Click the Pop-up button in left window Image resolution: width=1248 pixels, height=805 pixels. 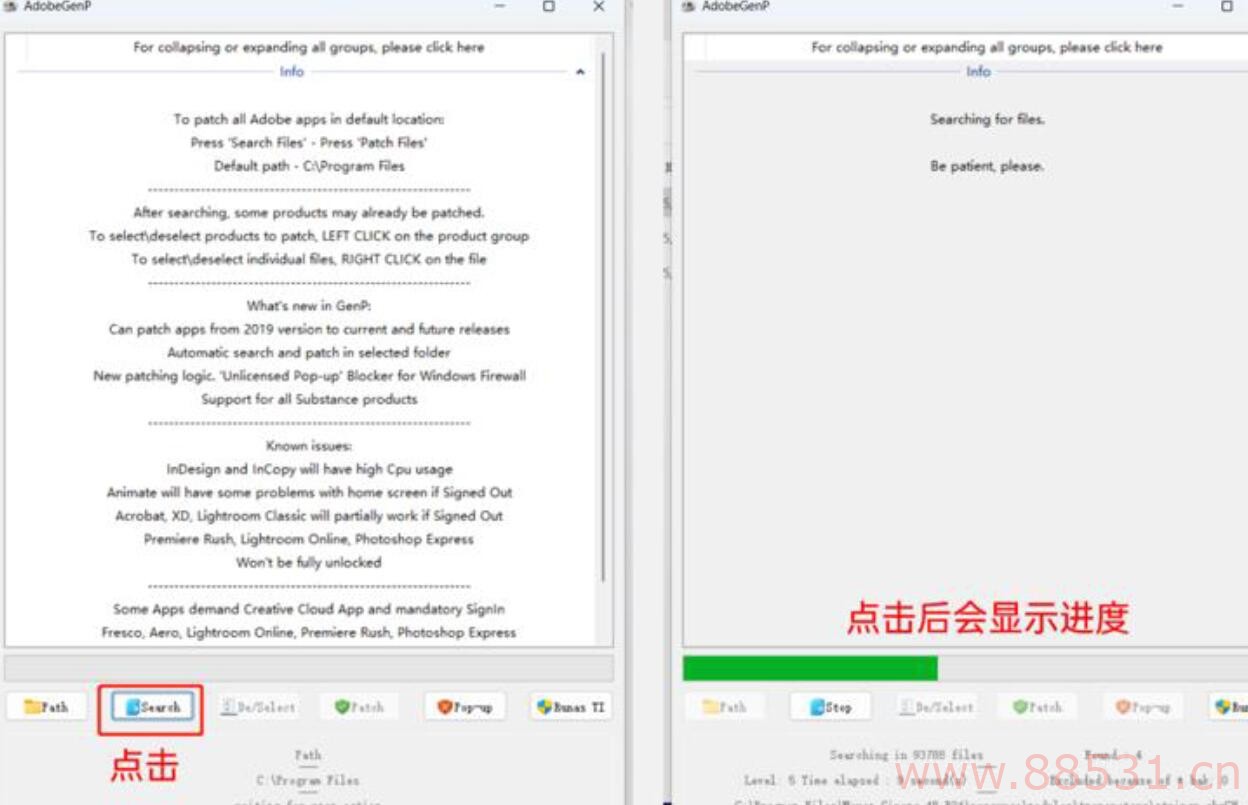464,706
